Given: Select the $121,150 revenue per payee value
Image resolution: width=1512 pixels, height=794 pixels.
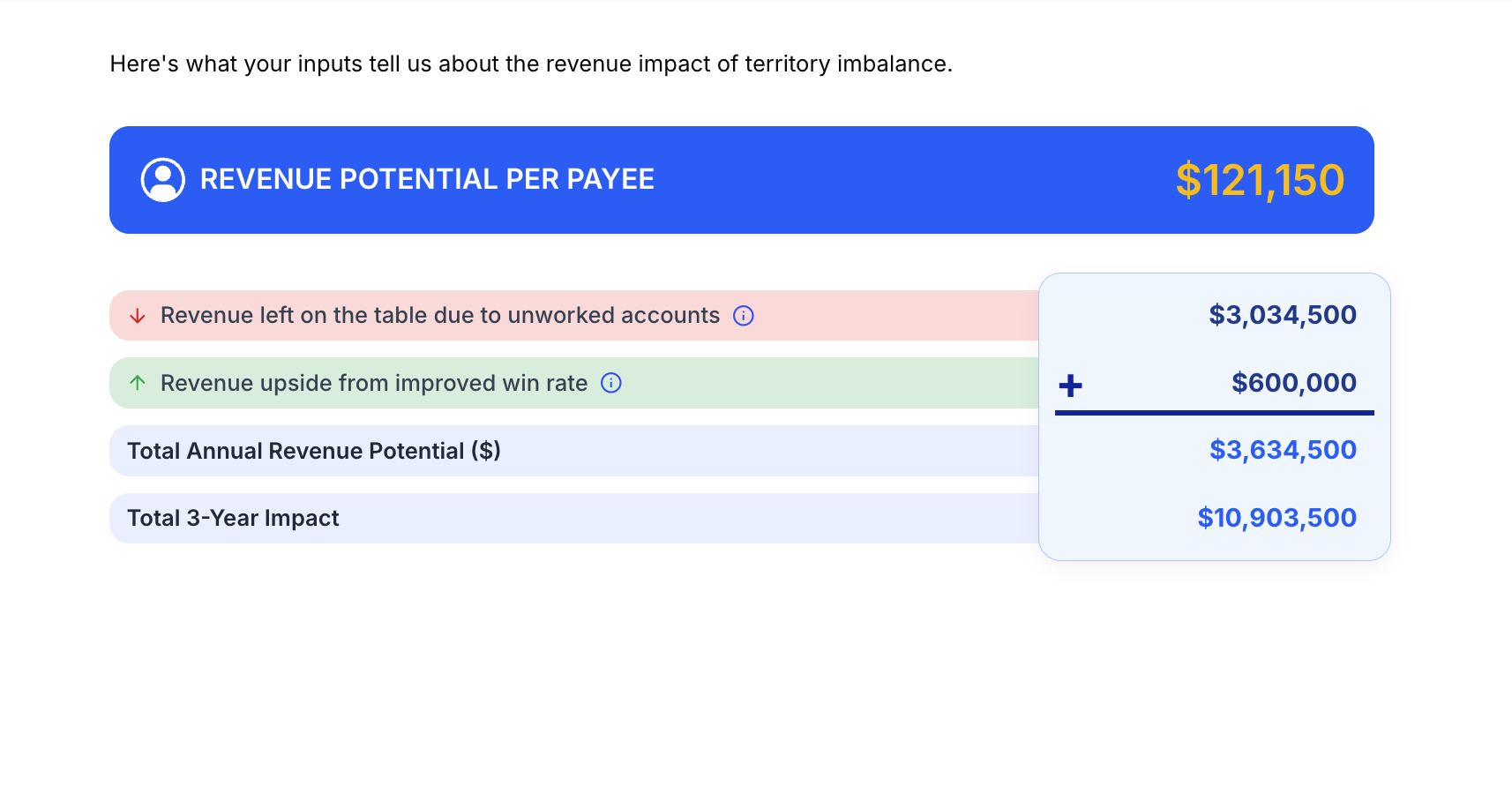Looking at the screenshot, I should pyautogui.click(x=1260, y=180).
